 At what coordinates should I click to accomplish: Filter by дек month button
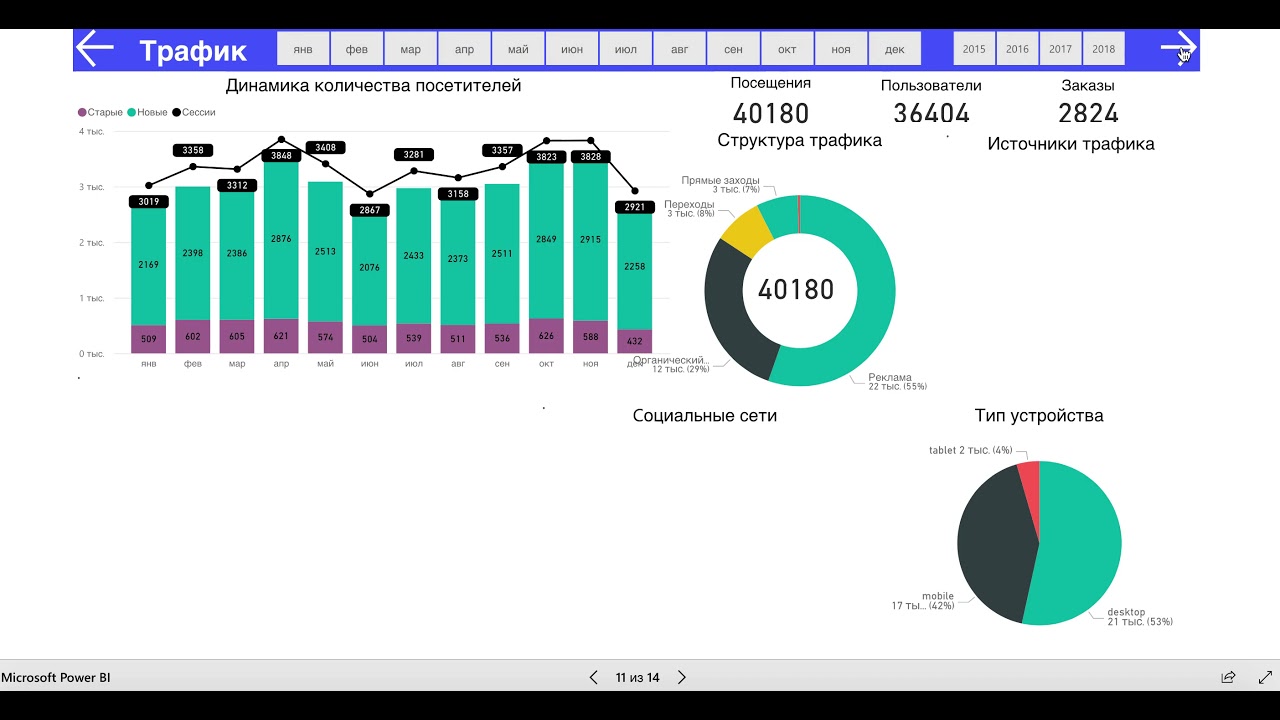pyautogui.click(x=895, y=49)
